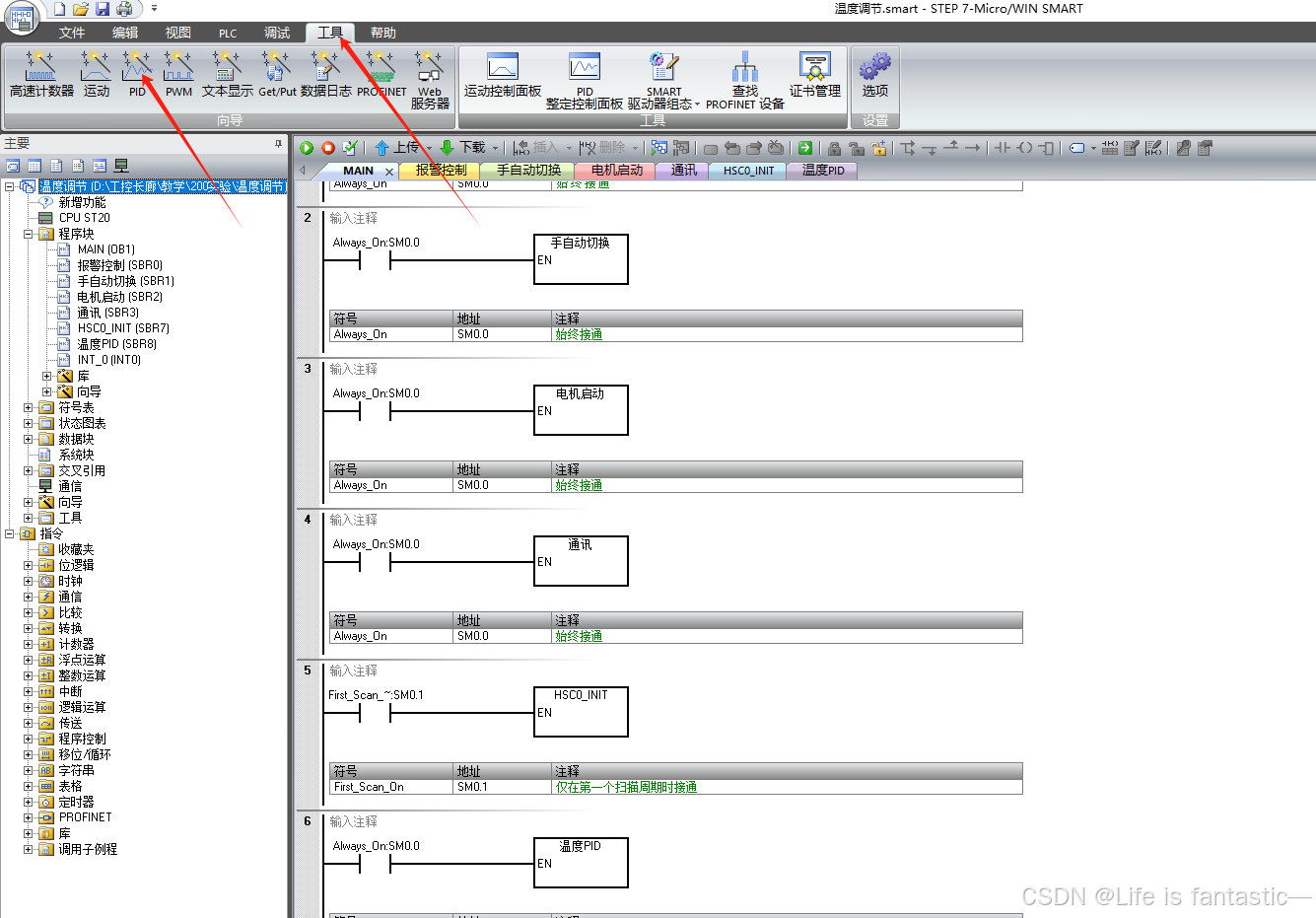Expand the 数据块 tree node
Image resolution: width=1316 pixels, height=918 pixels.
(29, 439)
